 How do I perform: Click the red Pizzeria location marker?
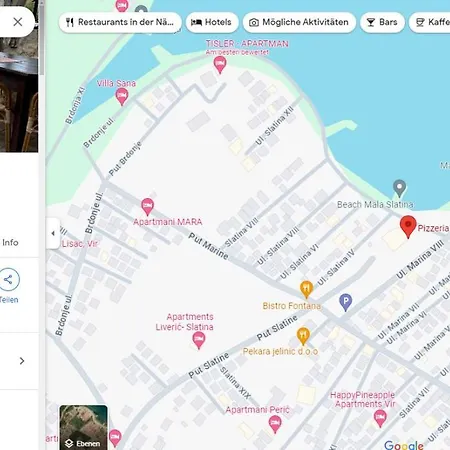point(408,226)
